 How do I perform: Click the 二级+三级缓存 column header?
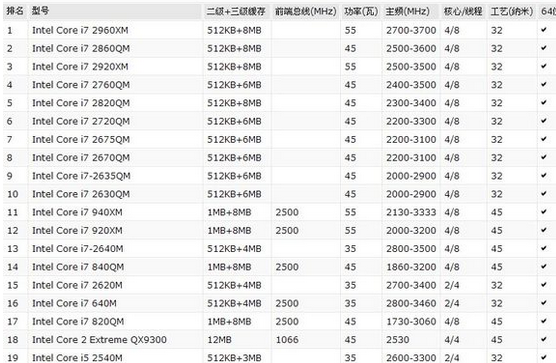[236, 11]
